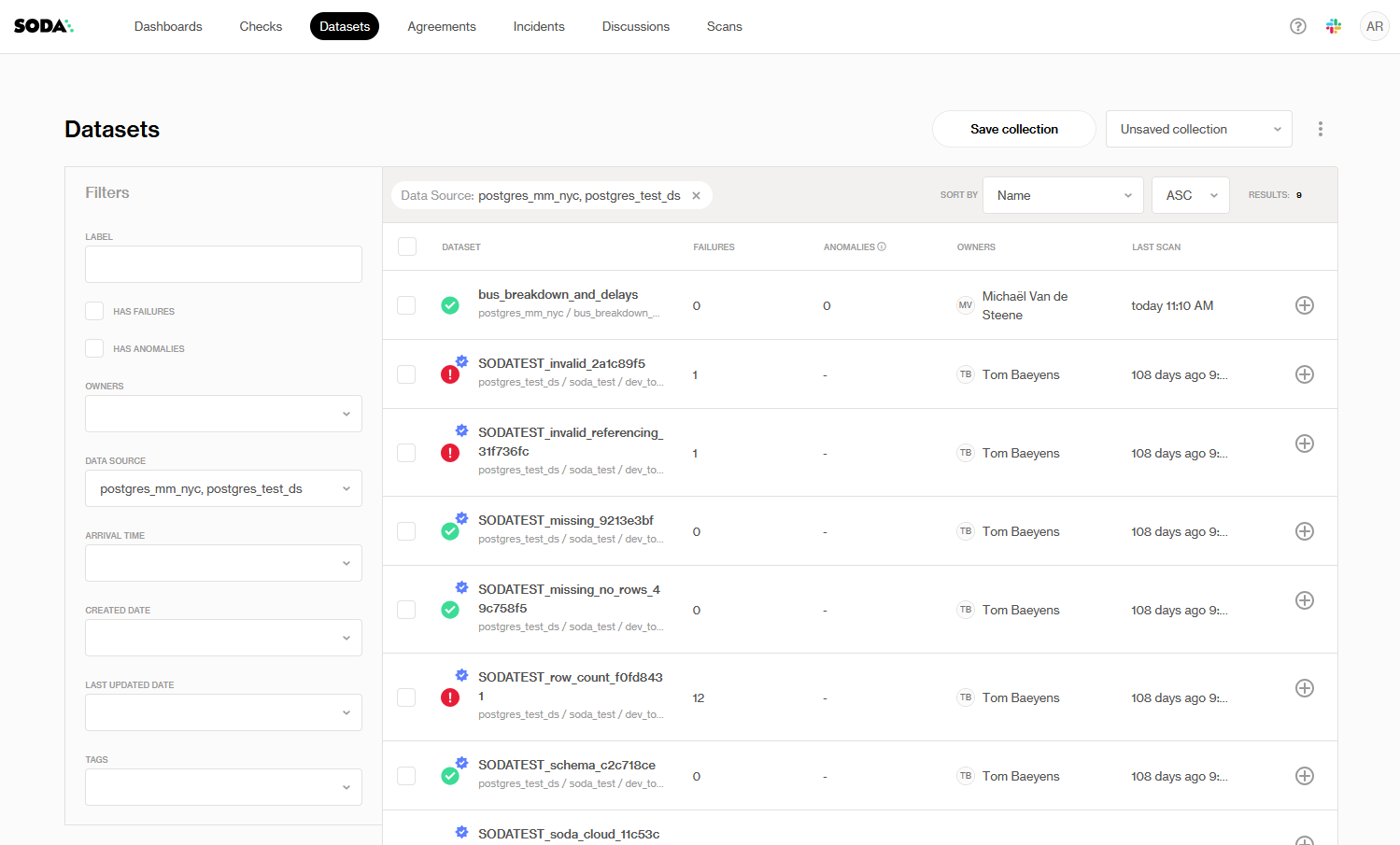
Task: Open the AR user avatar menu
Action: click(x=1374, y=26)
